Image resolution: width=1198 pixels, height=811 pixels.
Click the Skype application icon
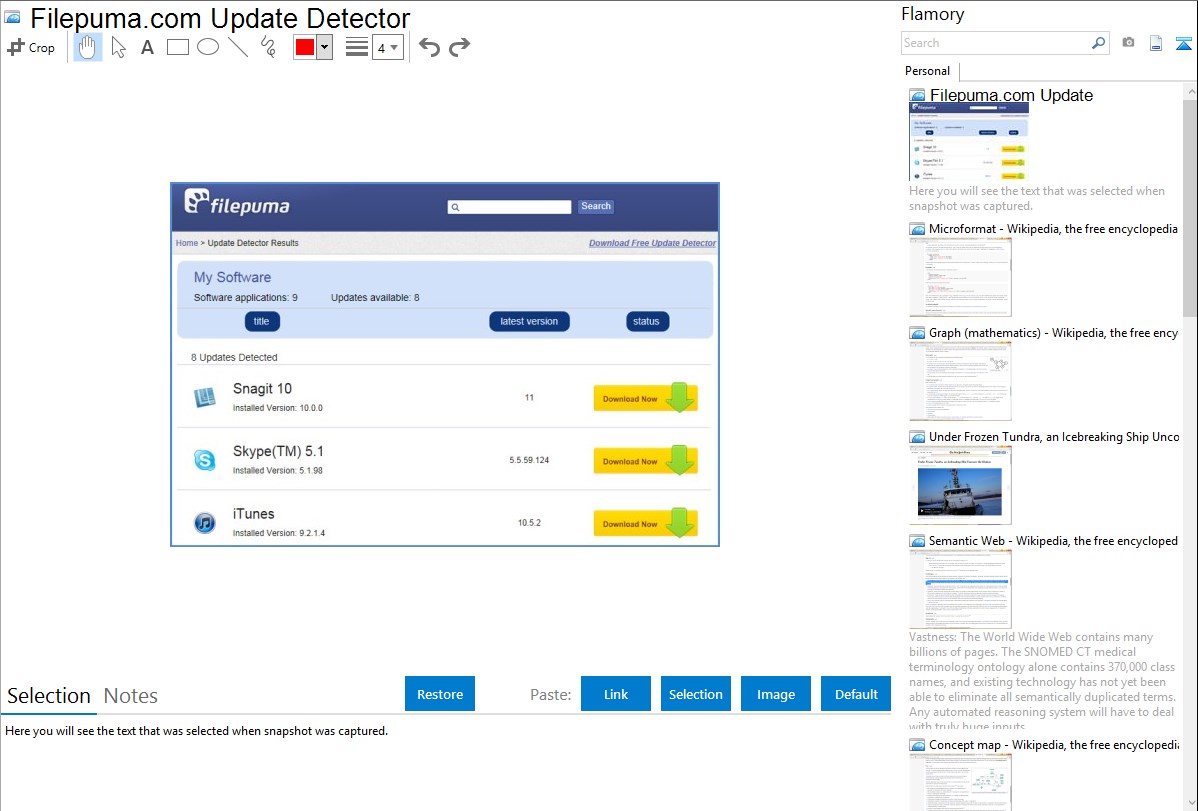tap(205, 460)
